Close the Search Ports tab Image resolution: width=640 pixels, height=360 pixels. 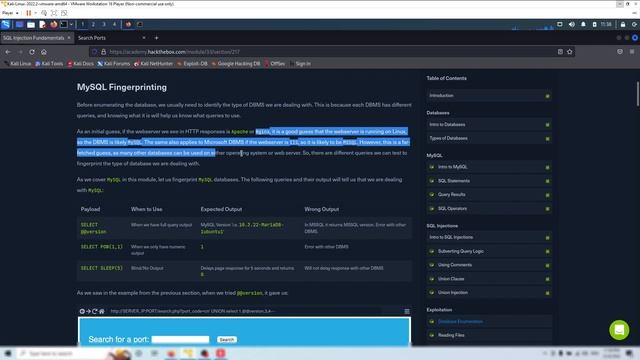pos(144,38)
